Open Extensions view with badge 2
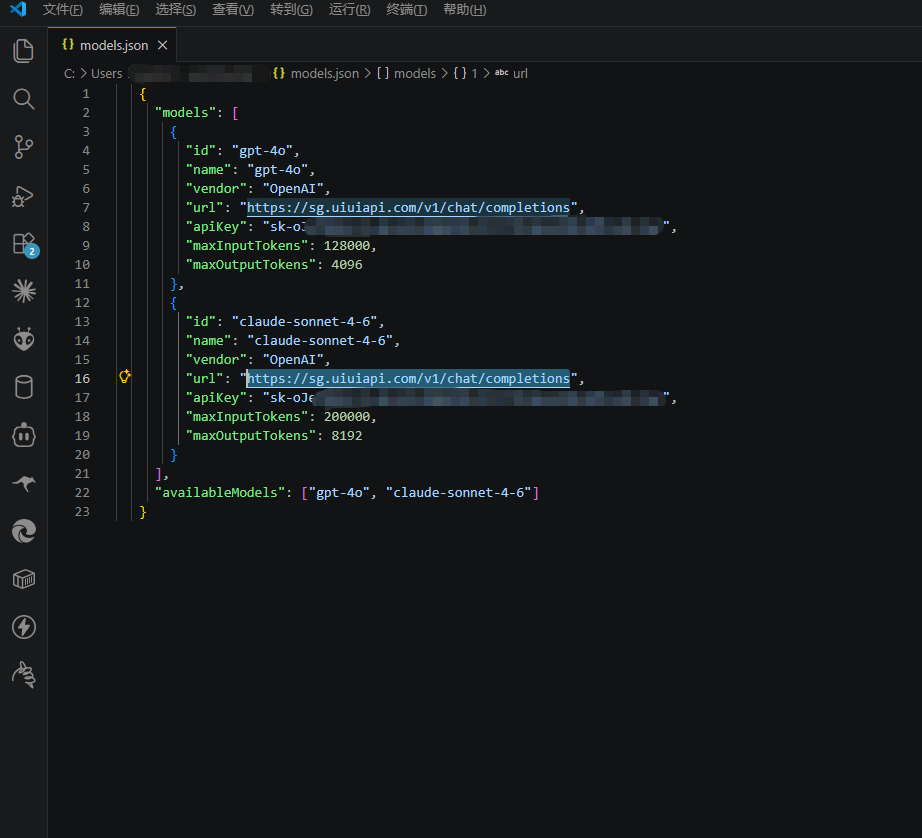922x838 pixels. (x=23, y=243)
